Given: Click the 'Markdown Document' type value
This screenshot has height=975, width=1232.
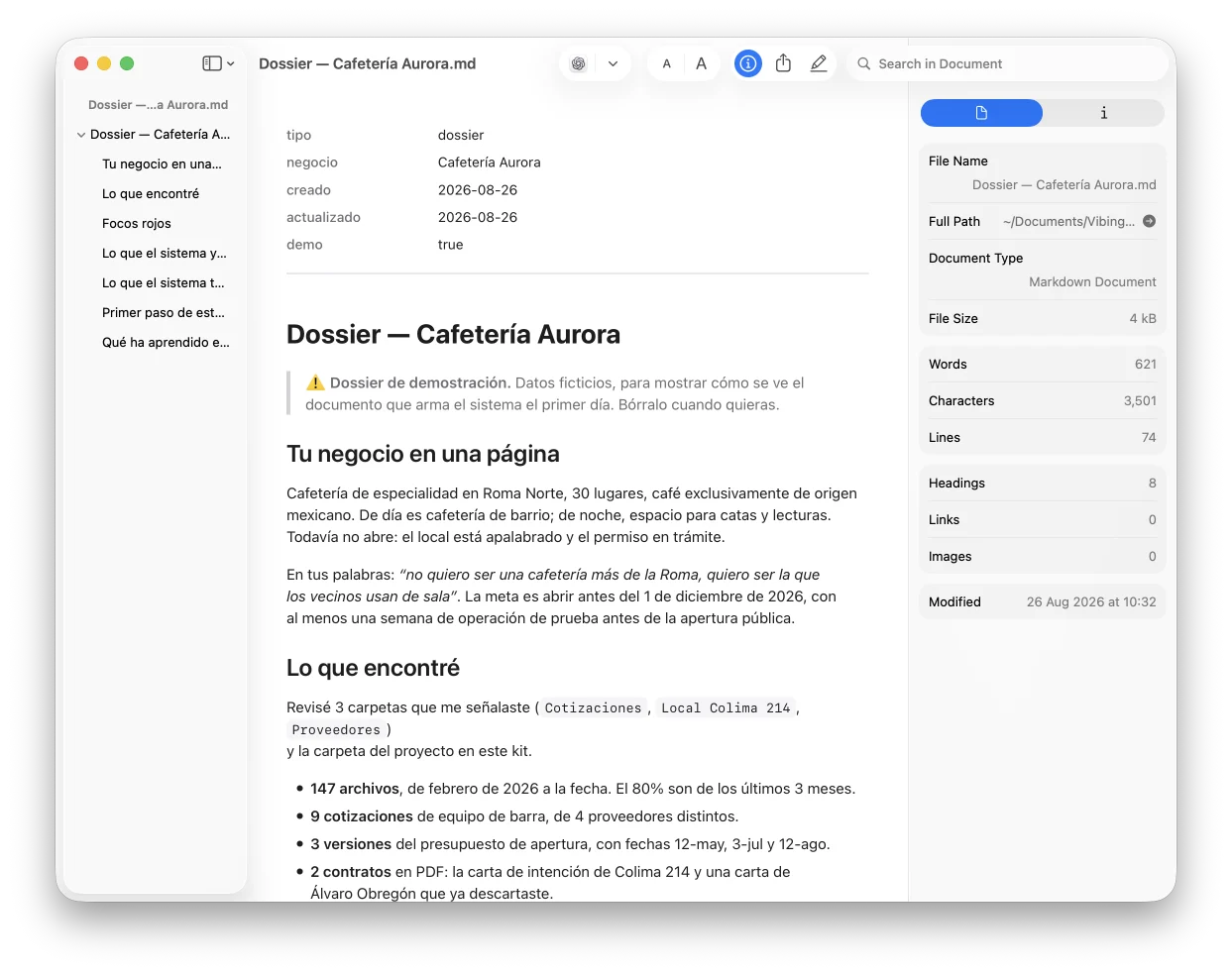Looking at the screenshot, I should point(1092,281).
